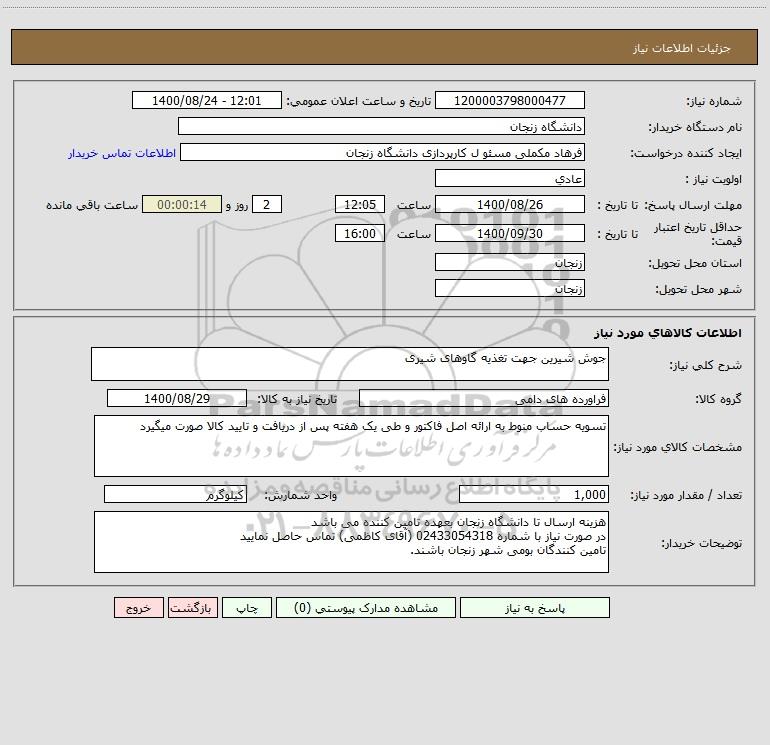
Task: Select the need number field 1200003798000477
Action: tap(510, 100)
